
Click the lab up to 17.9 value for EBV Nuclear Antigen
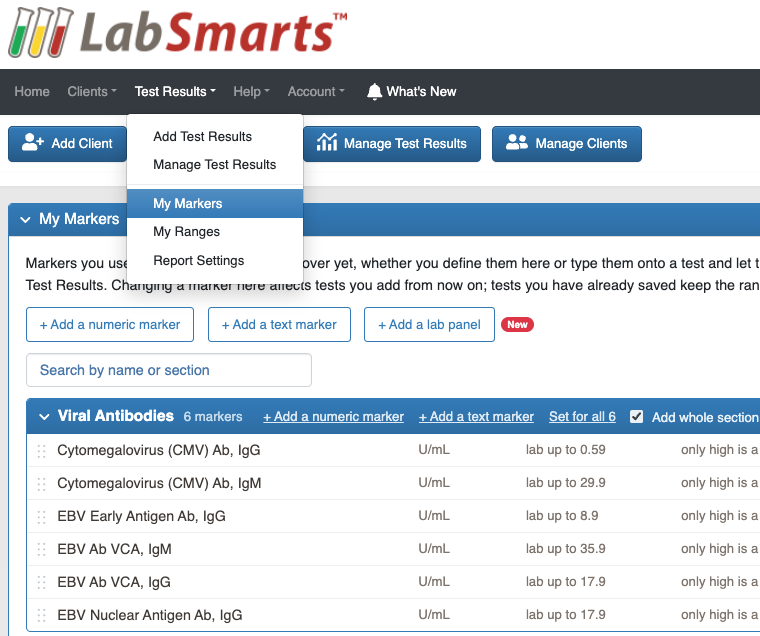(566, 615)
